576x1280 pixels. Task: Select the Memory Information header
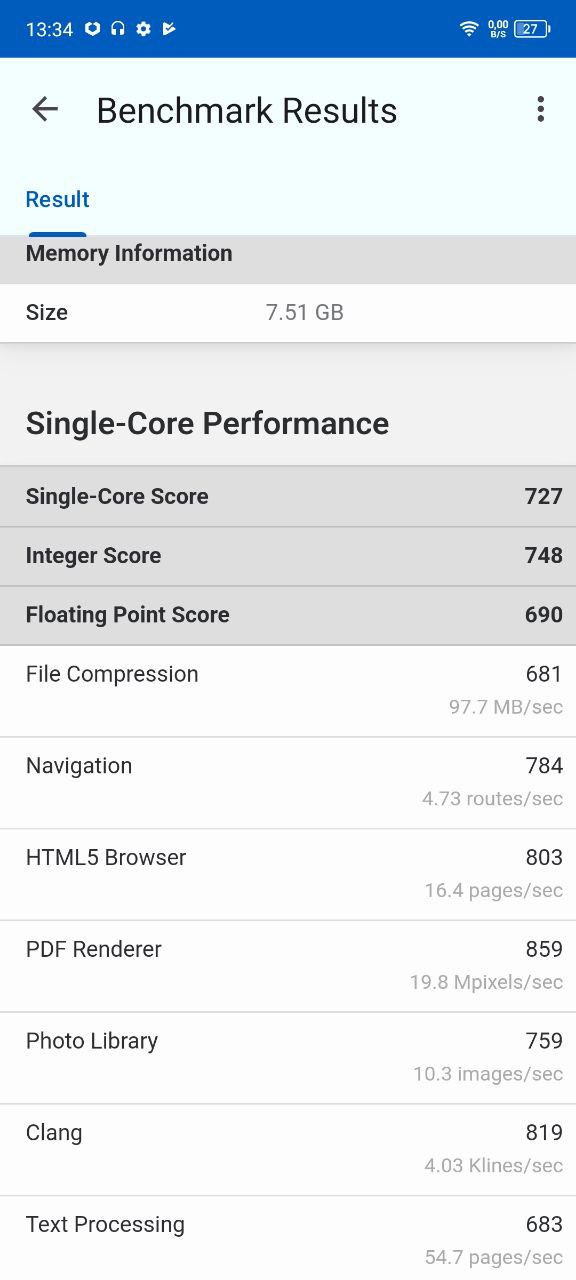coord(288,254)
